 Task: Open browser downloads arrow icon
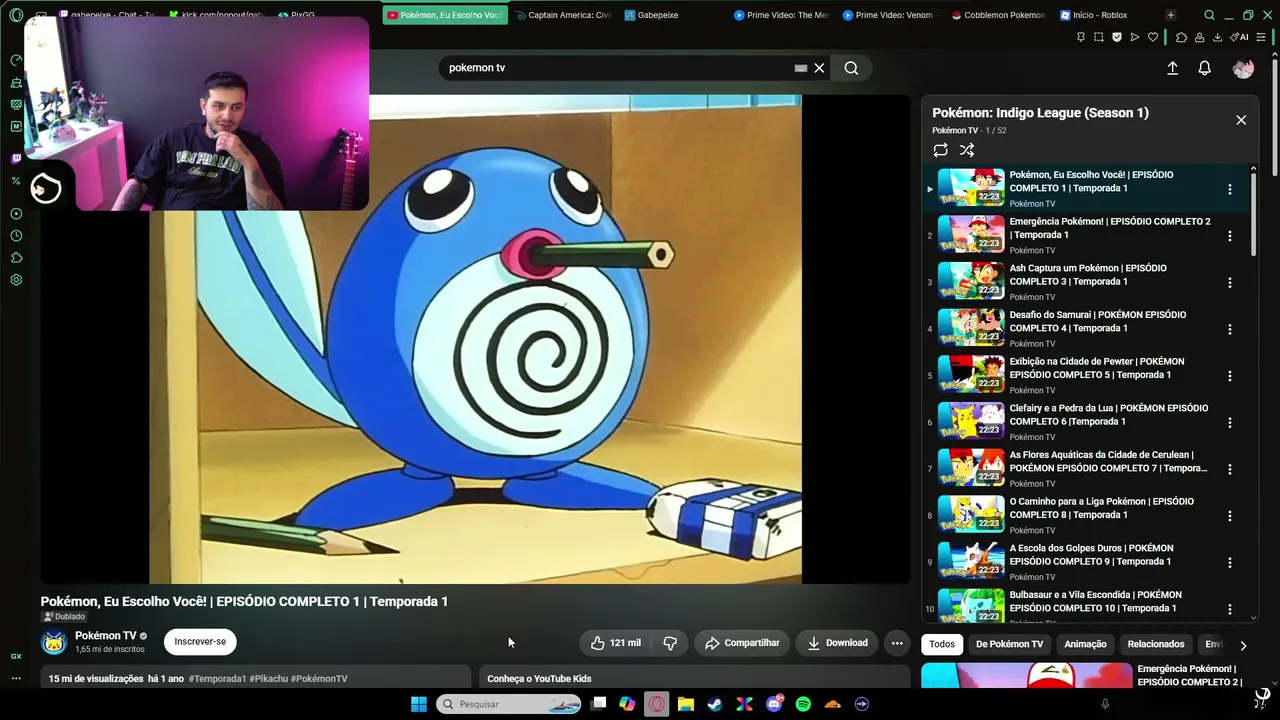1217,37
